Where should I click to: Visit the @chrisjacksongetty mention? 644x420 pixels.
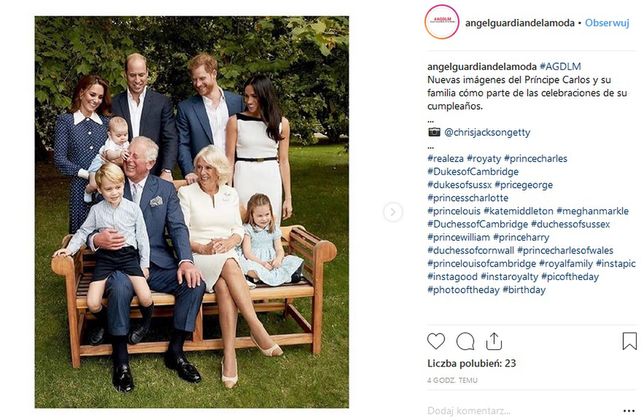point(487,132)
